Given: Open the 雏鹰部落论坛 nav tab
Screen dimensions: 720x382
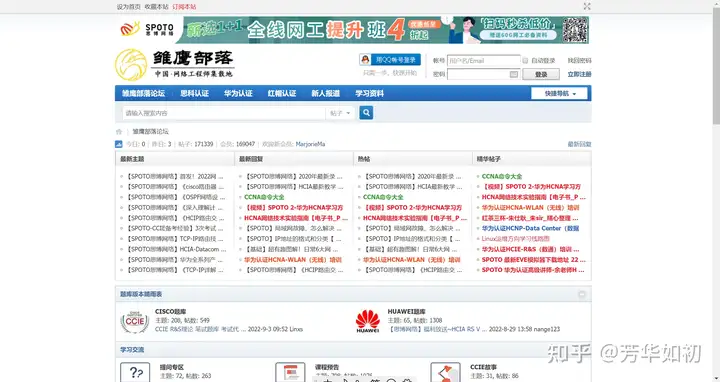Looking at the screenshot, I should pyautogui.click(x=143, y=93).
